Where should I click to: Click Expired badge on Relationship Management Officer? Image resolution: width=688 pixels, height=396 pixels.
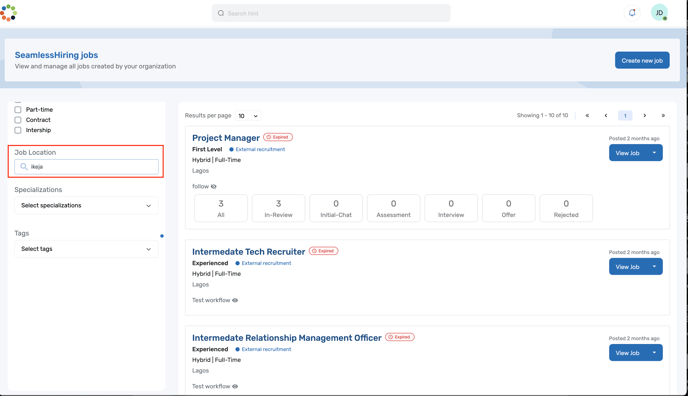click(x=400, y=337)
